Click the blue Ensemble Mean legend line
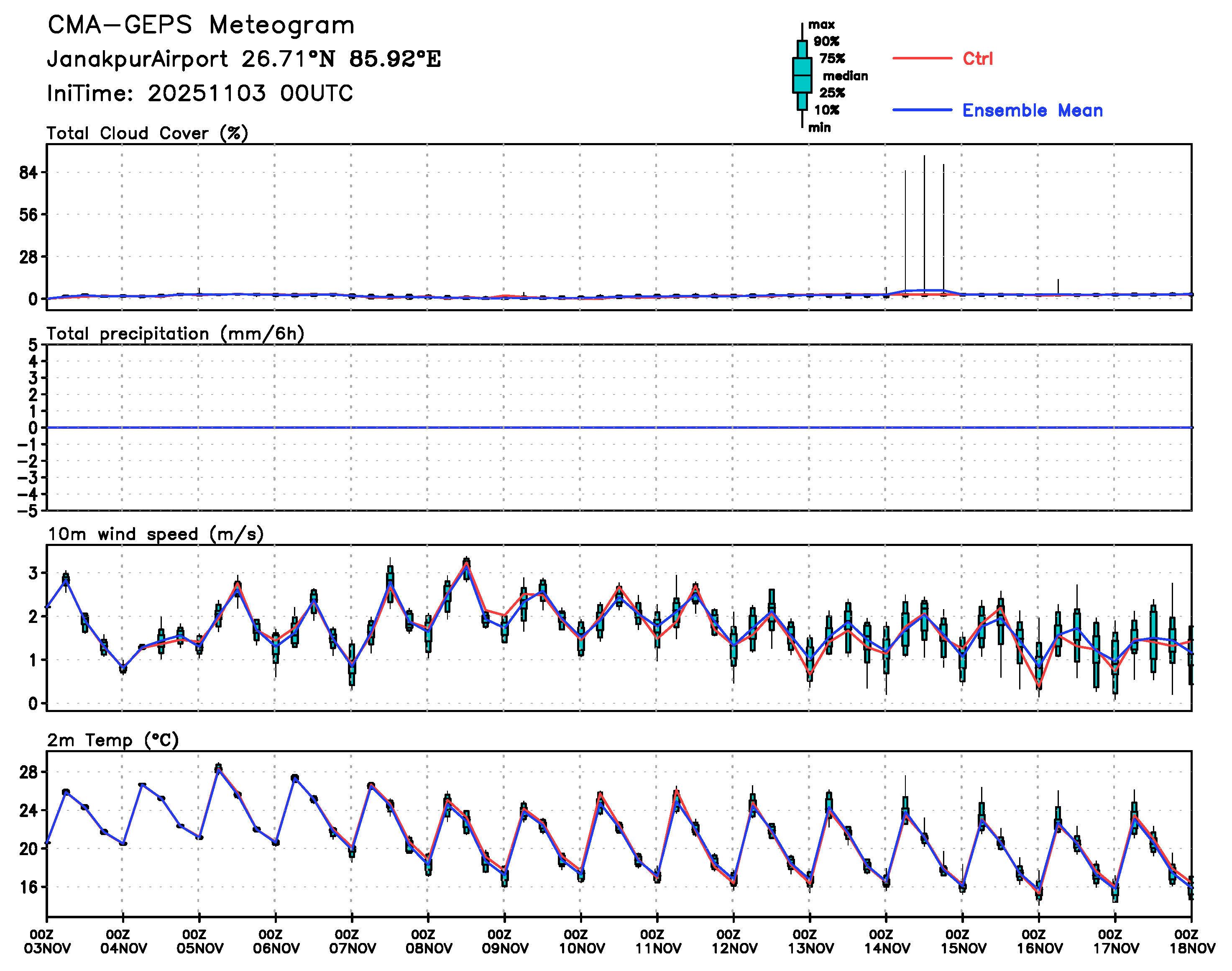The width and height of the screenshot is (1232, 971). coord(922,110)
